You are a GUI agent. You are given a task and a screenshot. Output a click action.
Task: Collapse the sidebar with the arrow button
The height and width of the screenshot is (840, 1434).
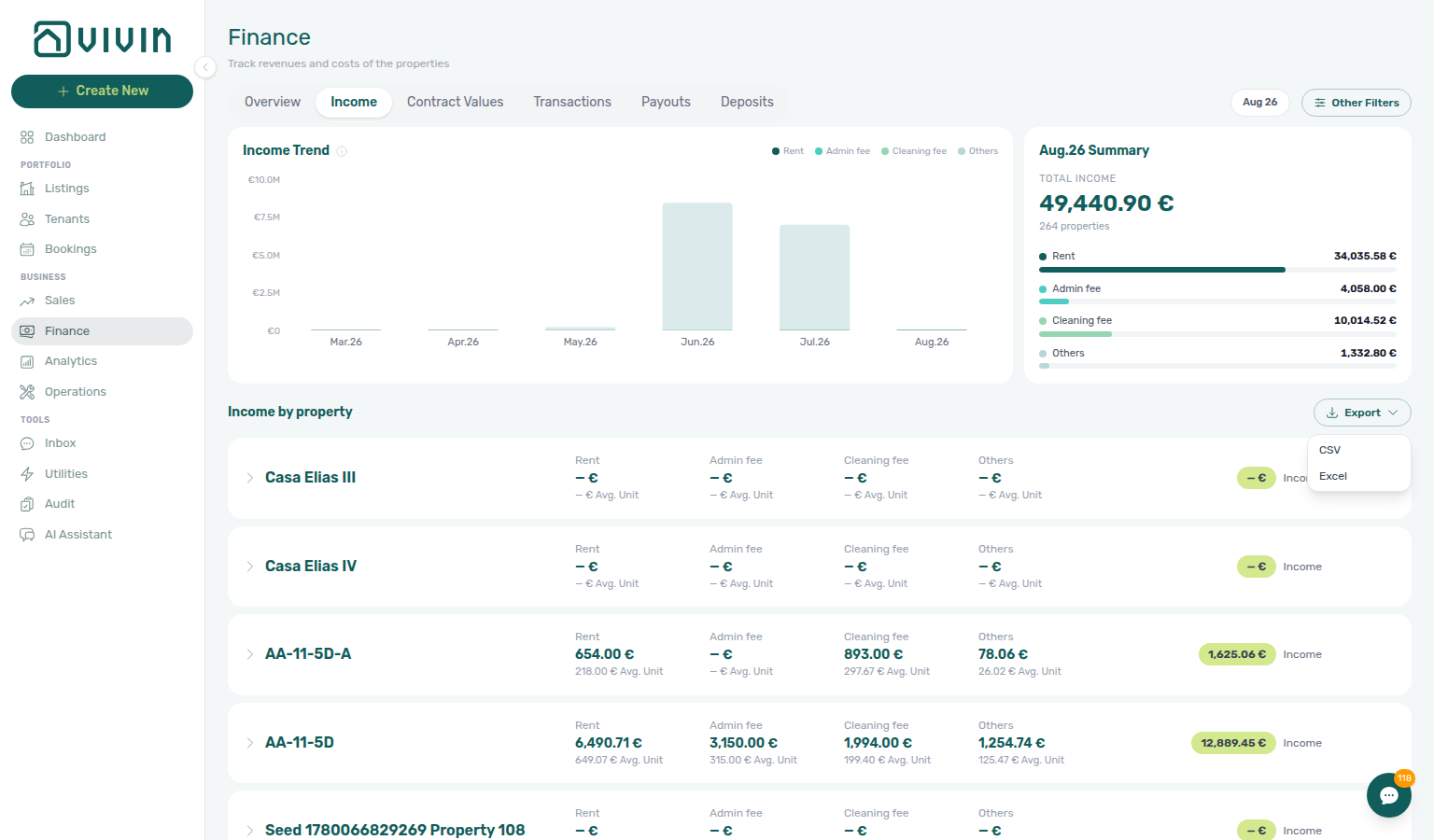(x=205, y=66)
